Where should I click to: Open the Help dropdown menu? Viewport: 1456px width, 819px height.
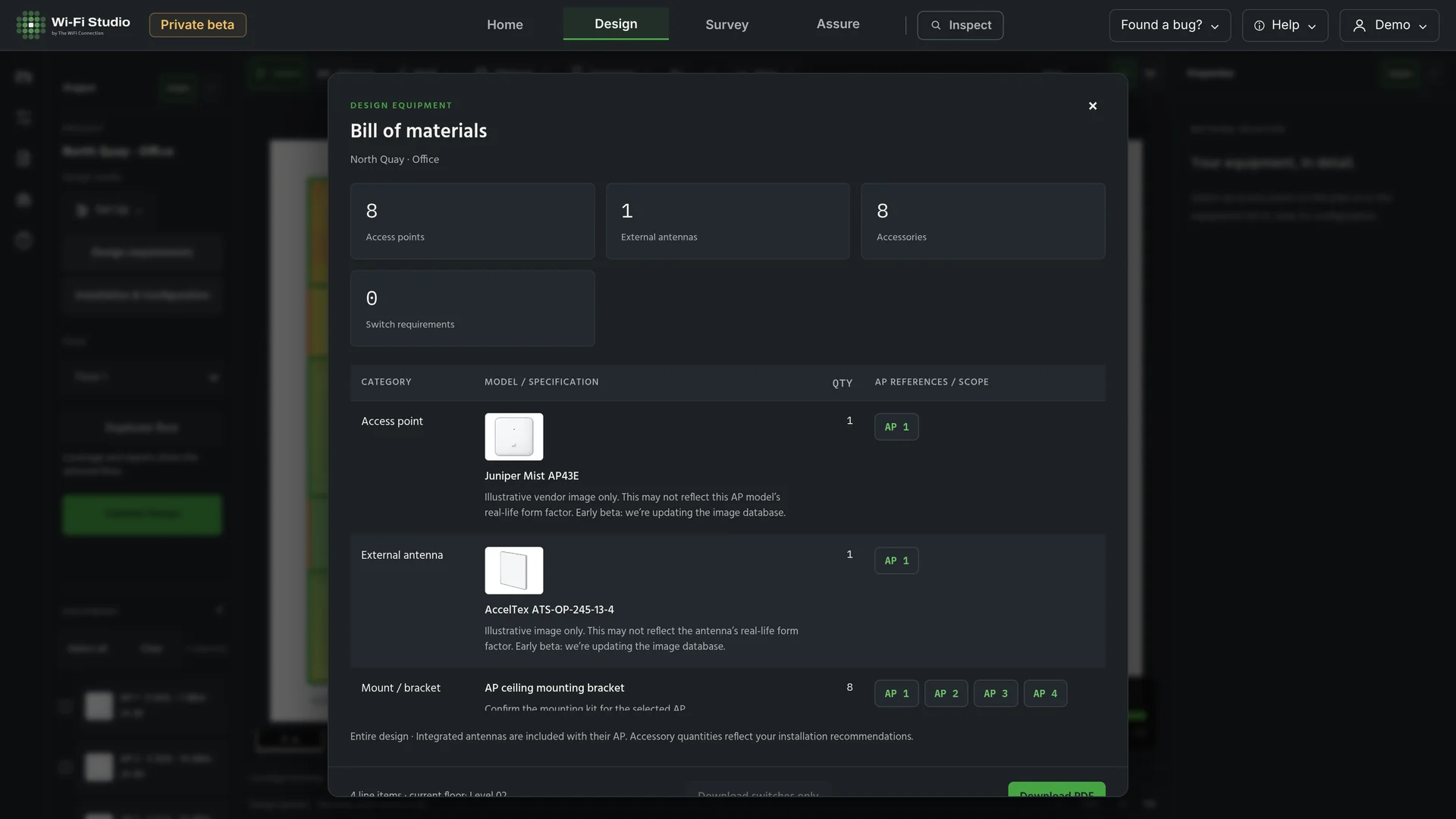(x=1285, y=25)
